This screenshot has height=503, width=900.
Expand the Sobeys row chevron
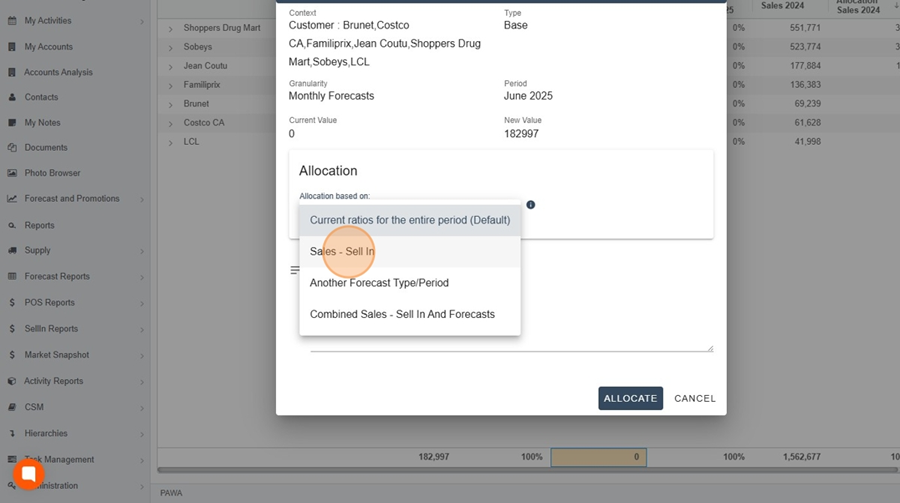coord(170,48)
